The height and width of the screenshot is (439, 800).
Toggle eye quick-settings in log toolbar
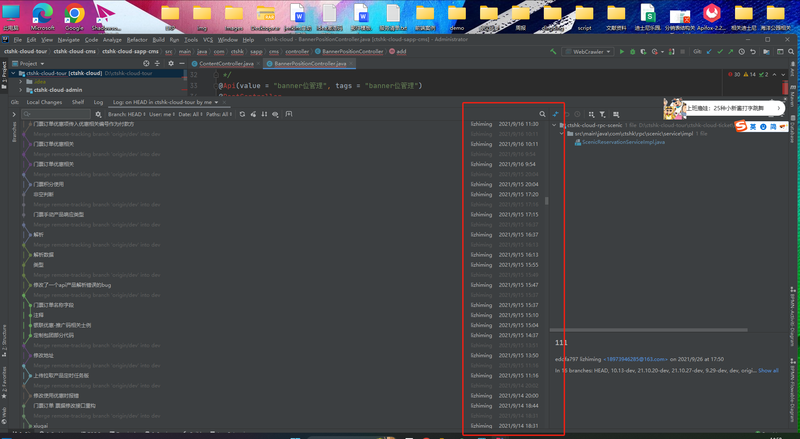[275, 114]
